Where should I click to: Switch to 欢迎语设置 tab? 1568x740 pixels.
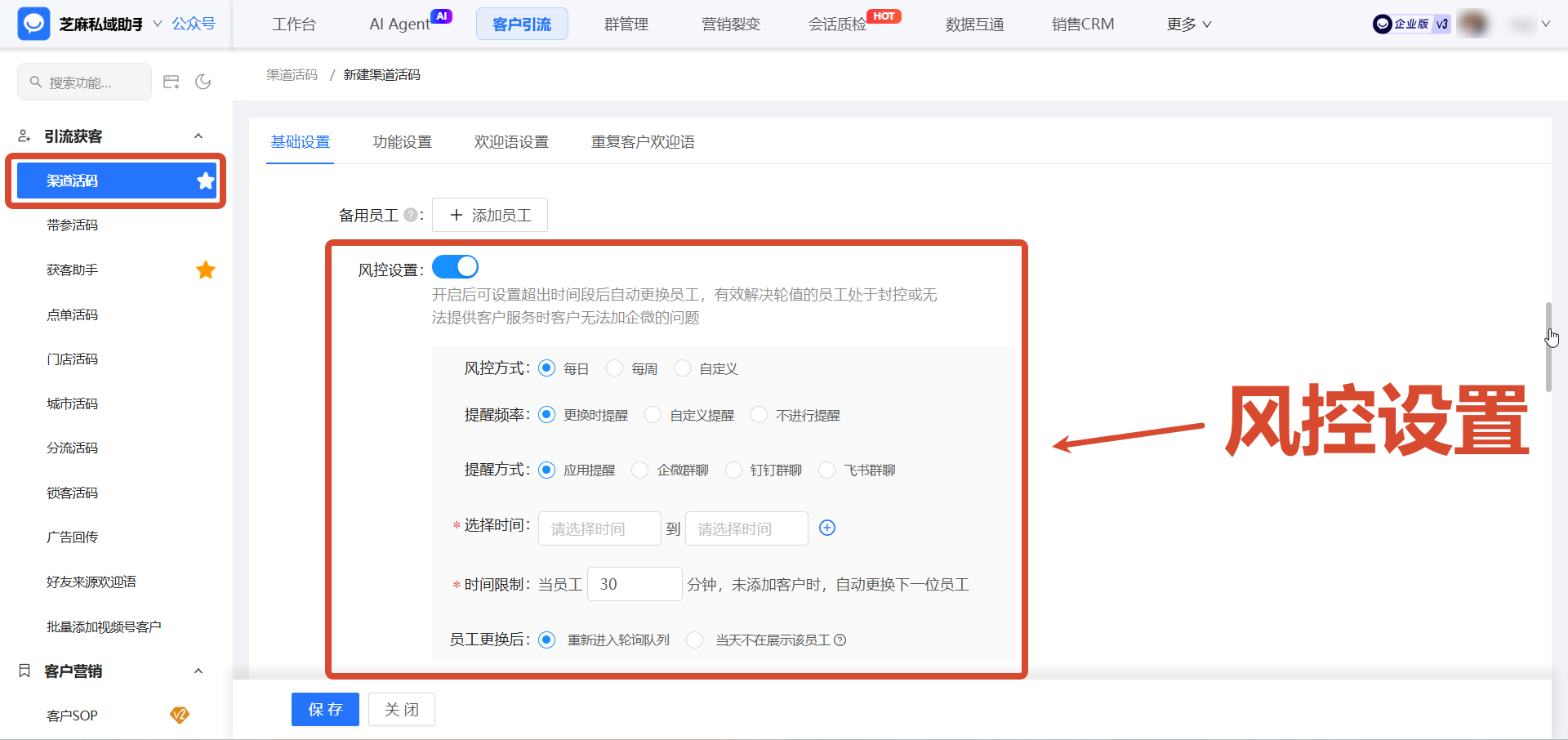(511, 141)
